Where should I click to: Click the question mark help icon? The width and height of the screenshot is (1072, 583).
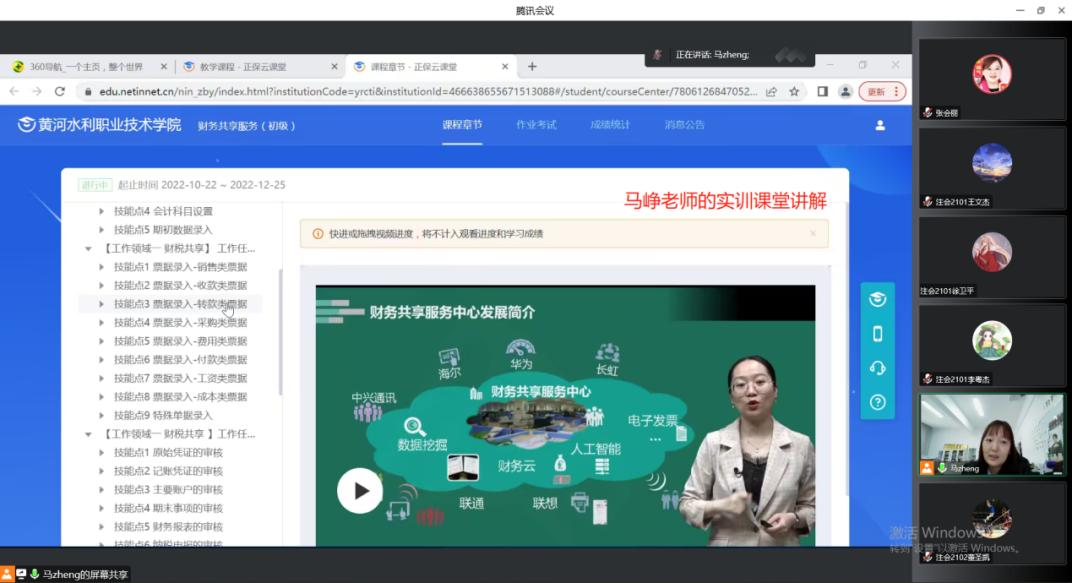coord(877,402)
